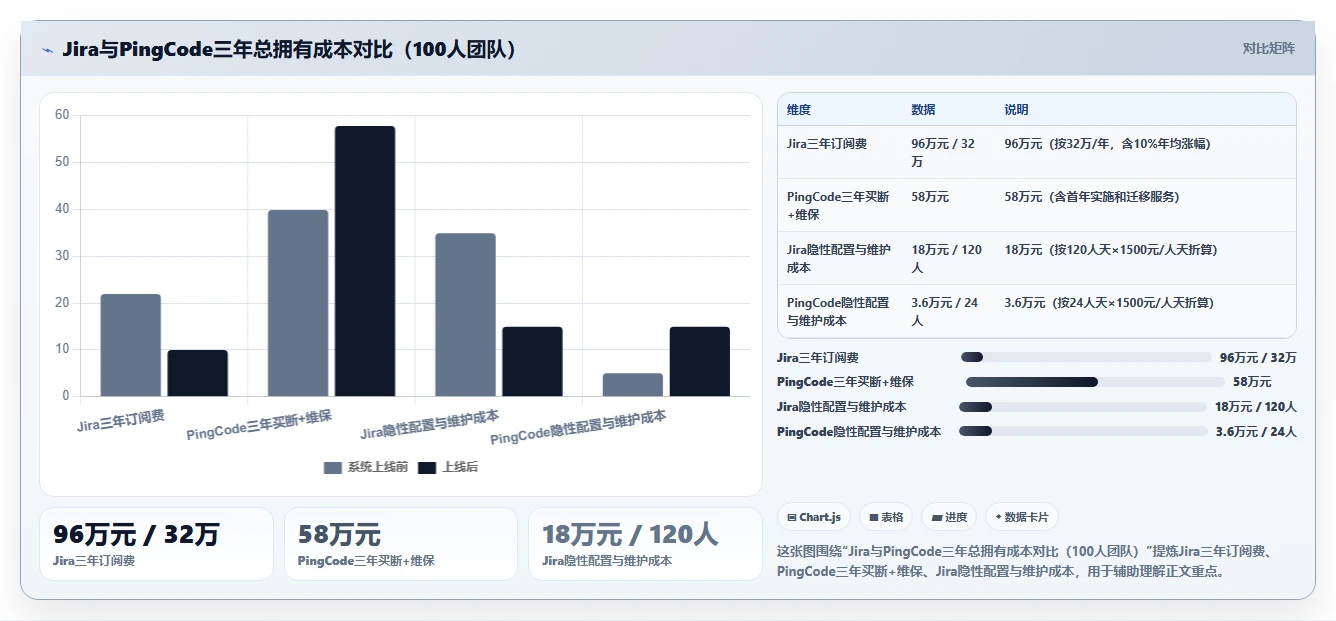Click Jira隐性配置与维护成本 in the table's 维度 column

(x=838, y=259)
